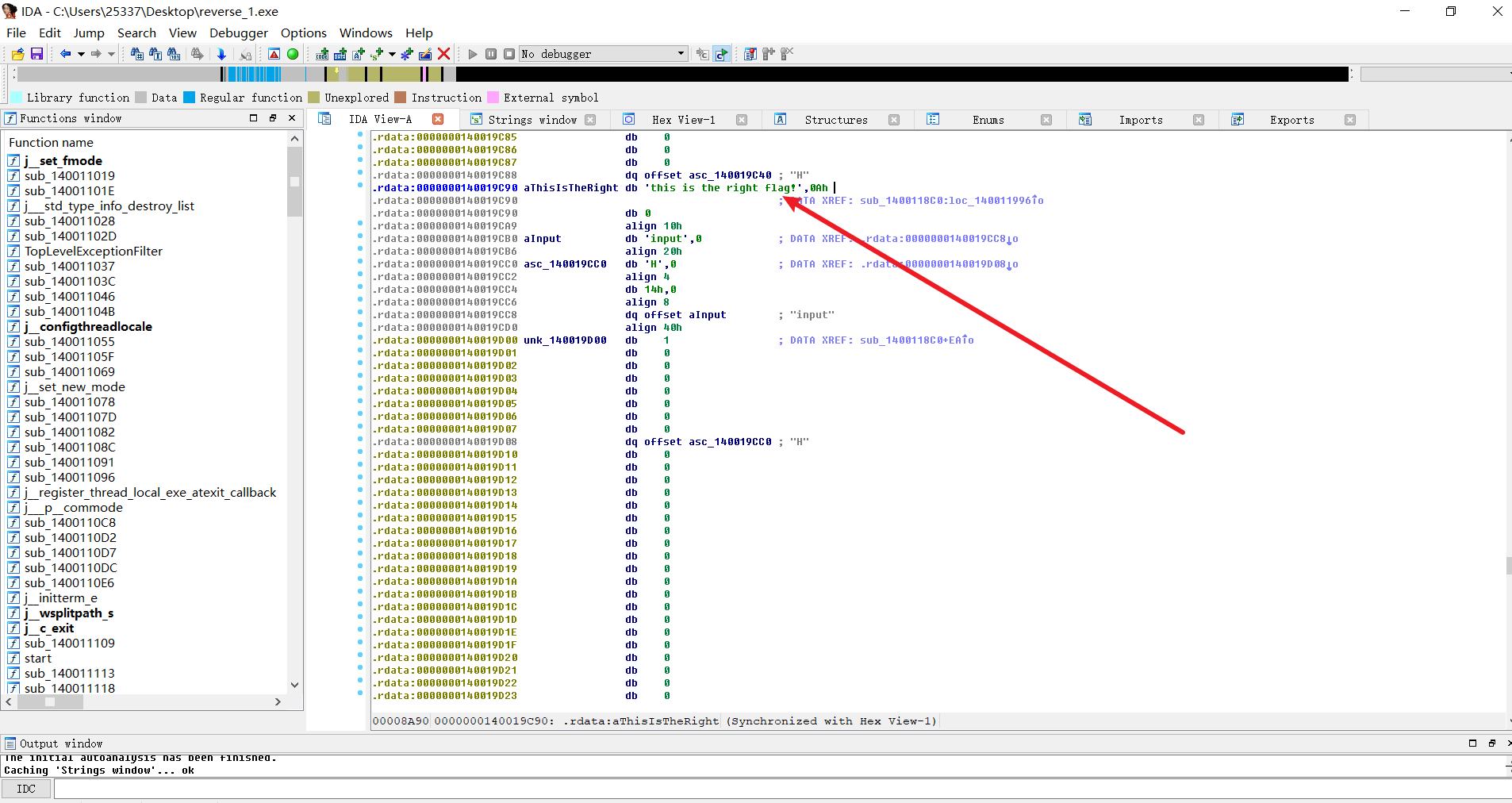Select function sub_140011019 in the list
Image resolution: width=1512 pixels, height=803 pixels.
click(x=70, y=175)
